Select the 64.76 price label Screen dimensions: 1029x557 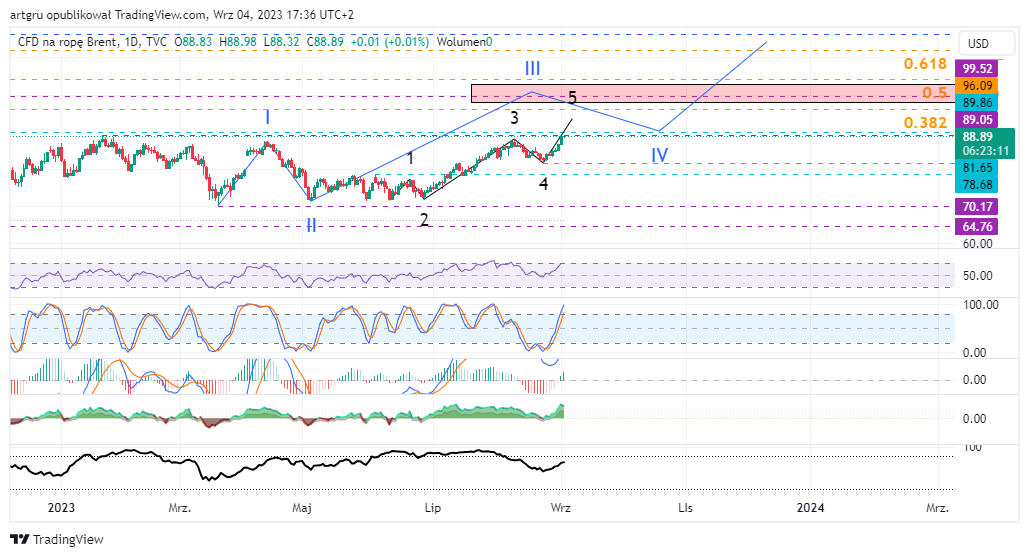(x=977, y=226)
